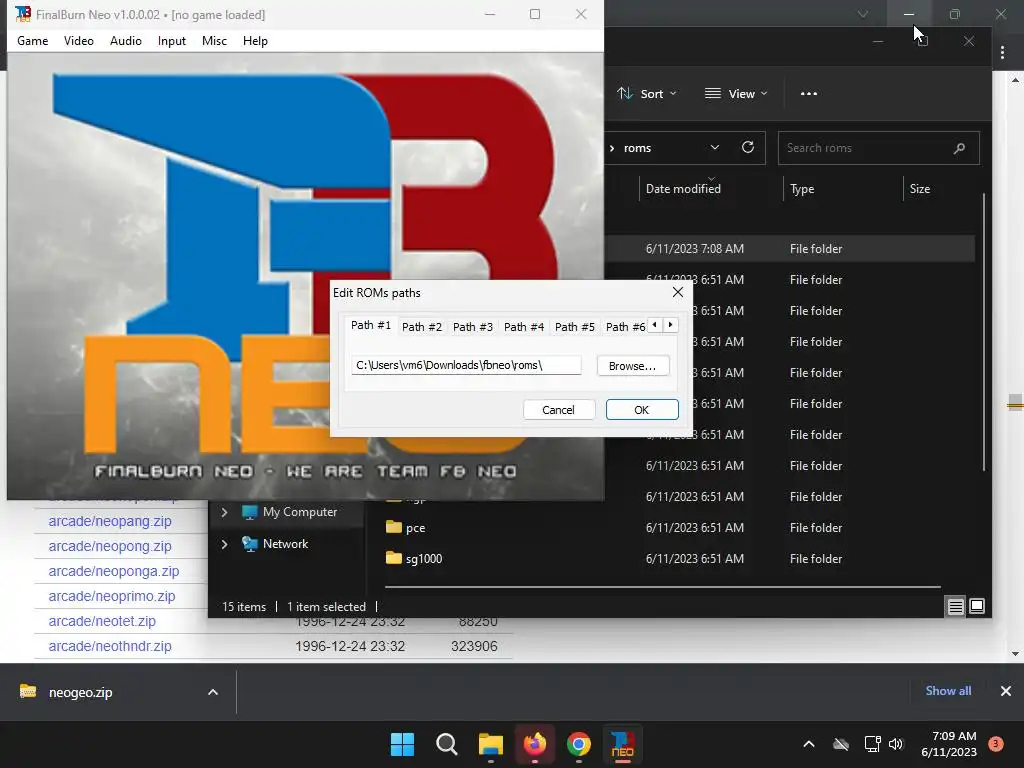Sort by Date modified column

[683, 189]
